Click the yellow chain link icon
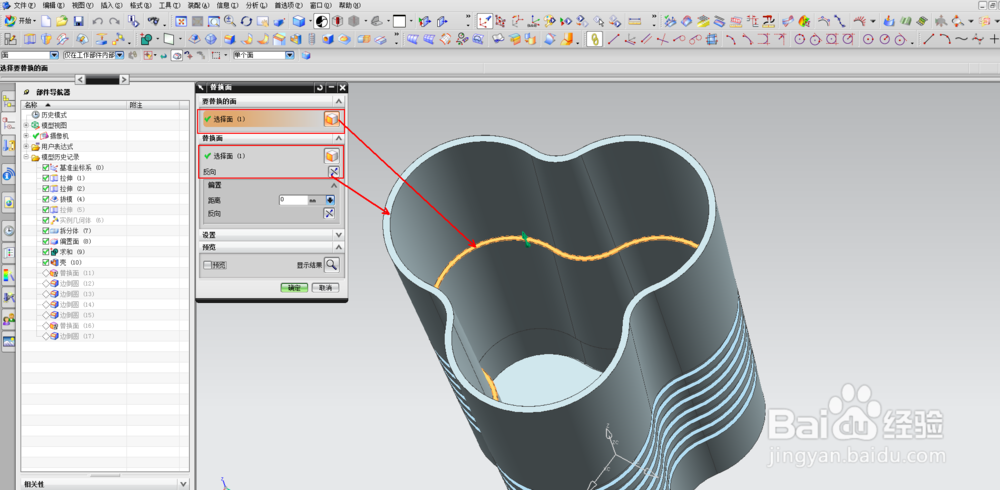 point(594,40)
